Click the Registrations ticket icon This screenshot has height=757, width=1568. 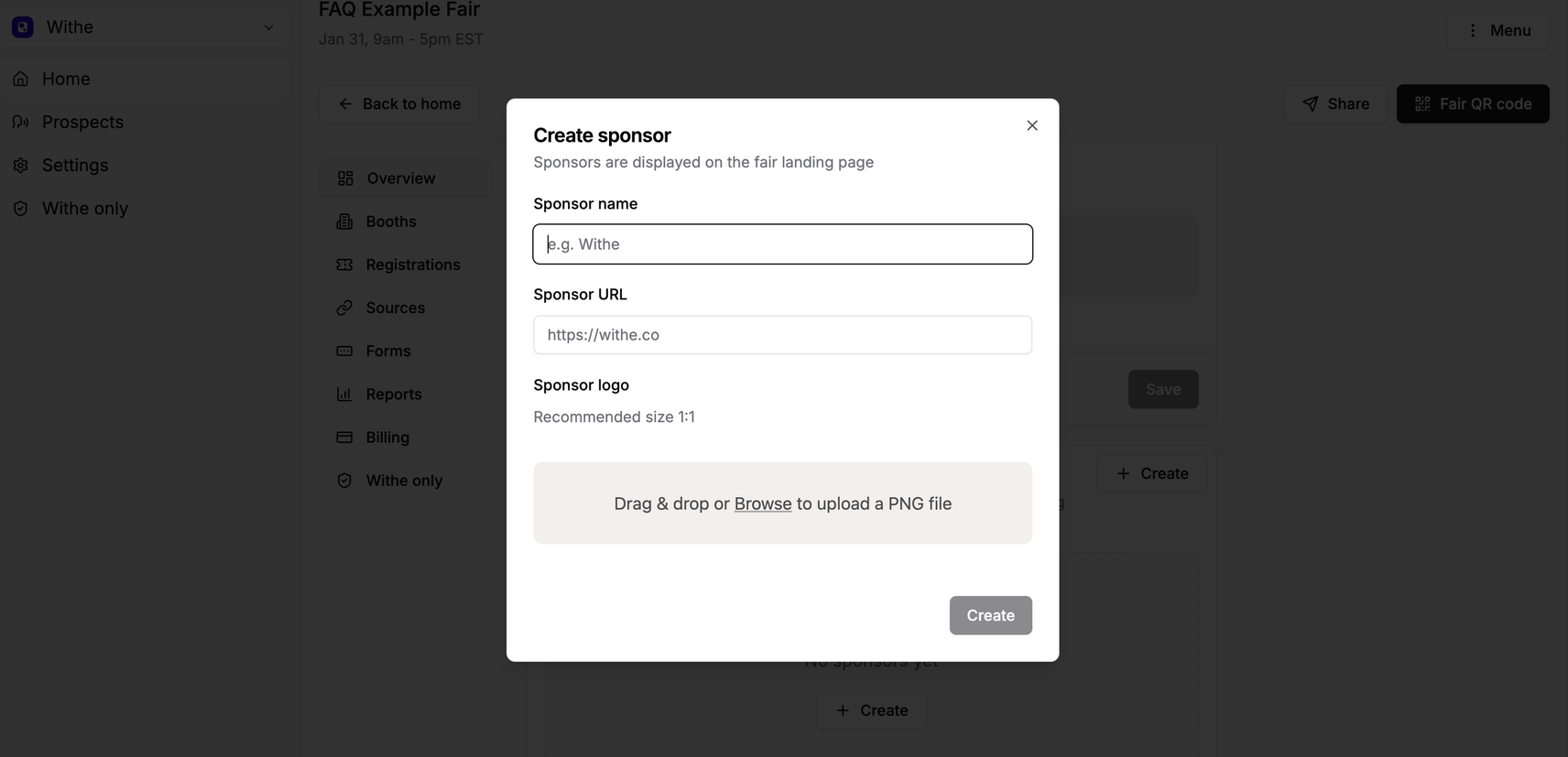pyautogui.click(x=344, y=265)
